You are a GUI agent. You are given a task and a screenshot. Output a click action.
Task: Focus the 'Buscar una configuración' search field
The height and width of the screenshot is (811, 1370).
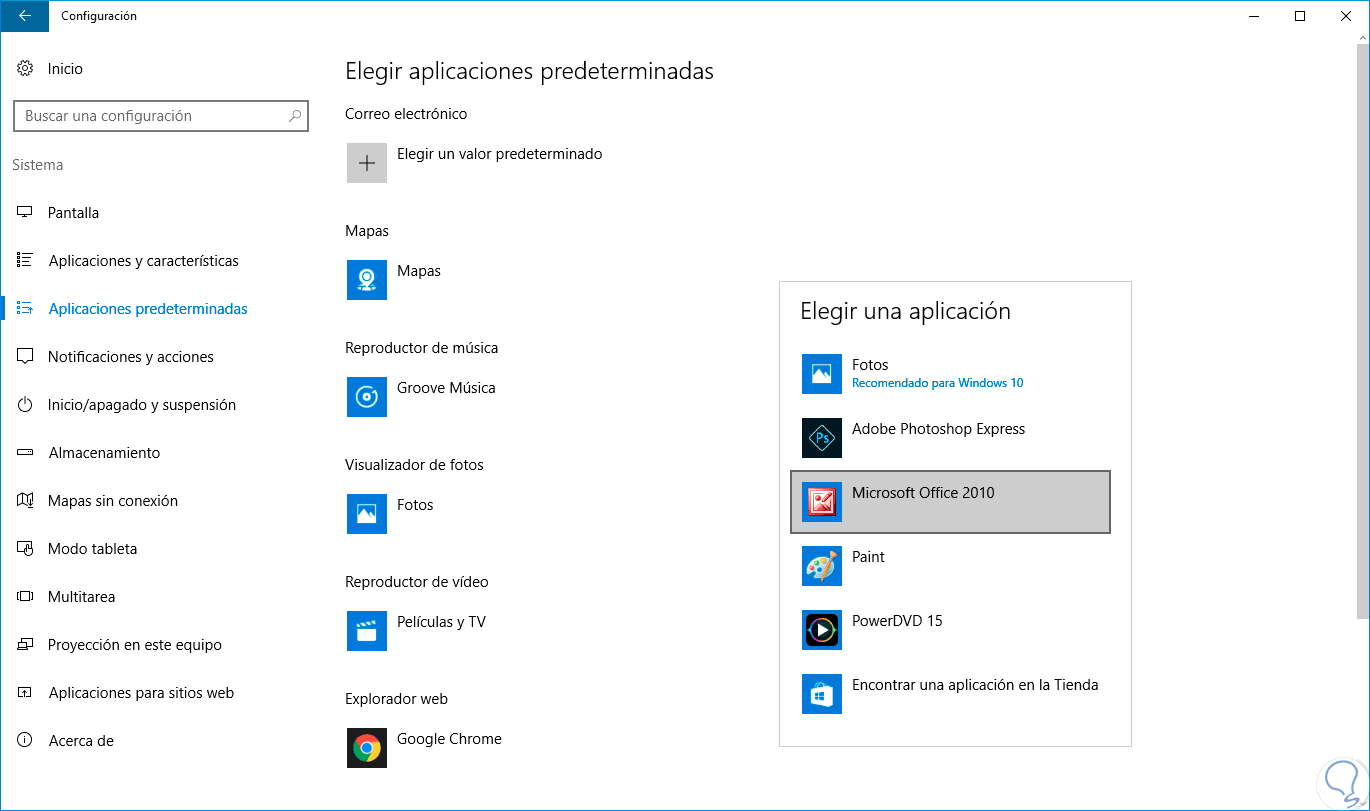pyautogui.click(x=161, y=116)
